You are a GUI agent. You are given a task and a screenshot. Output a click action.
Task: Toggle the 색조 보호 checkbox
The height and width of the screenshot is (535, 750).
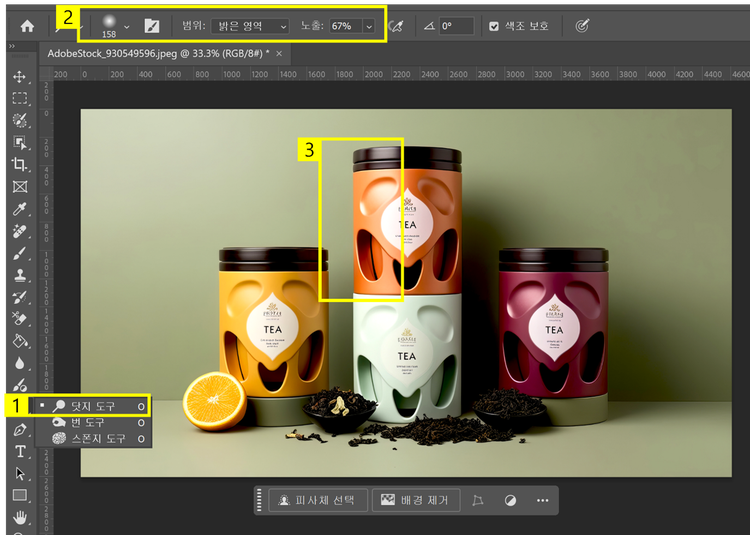pyautogui.click(x=494, y=26)
